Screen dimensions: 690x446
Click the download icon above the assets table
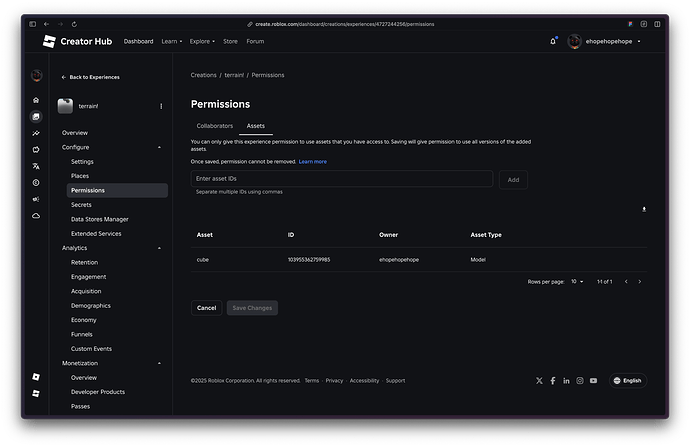point(644,209)
